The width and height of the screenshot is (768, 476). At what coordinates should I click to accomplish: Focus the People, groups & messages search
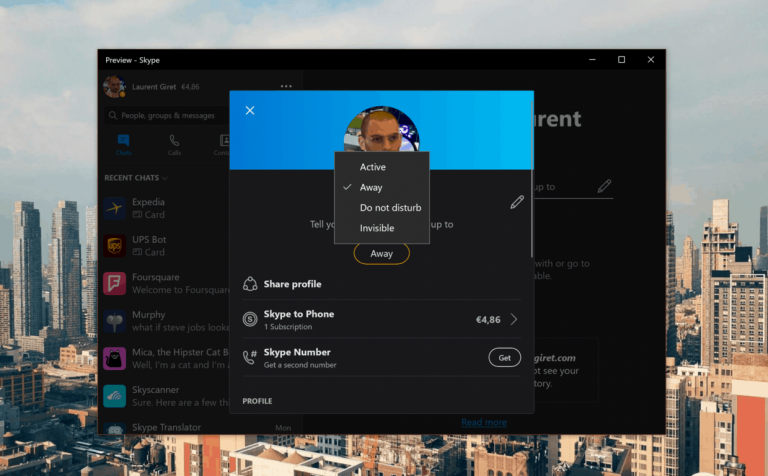[x=167, y=116]
